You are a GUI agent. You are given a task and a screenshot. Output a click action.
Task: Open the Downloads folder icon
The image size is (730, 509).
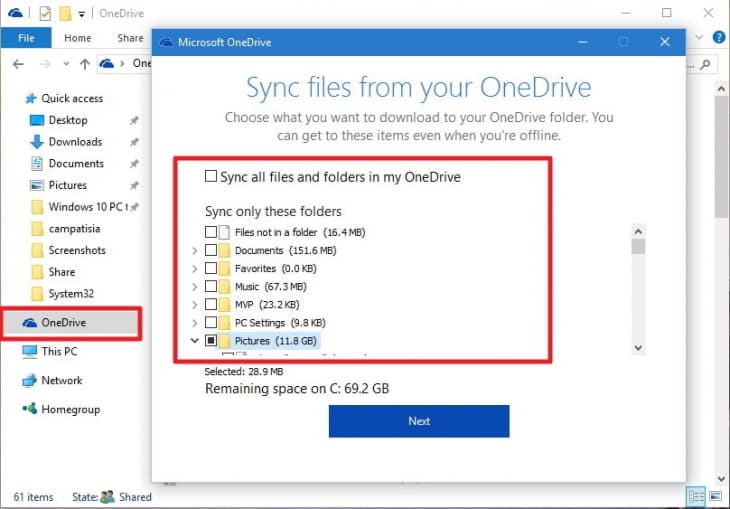(x=38, y=142)
